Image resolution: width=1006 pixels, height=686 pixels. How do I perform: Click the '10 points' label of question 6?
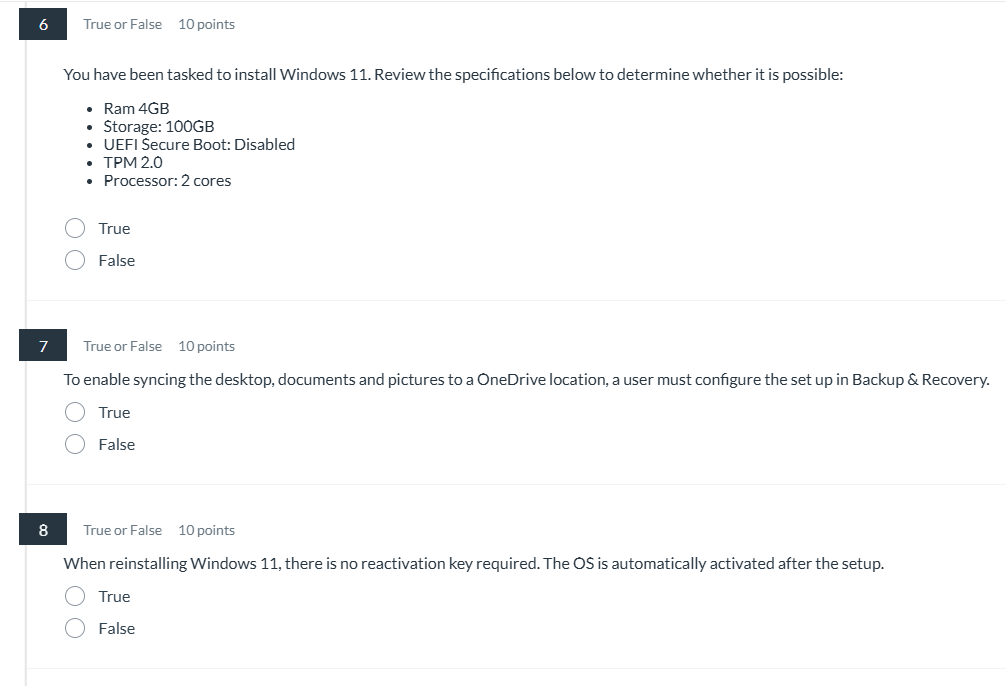pyautogui.click(x=207, y=24)
